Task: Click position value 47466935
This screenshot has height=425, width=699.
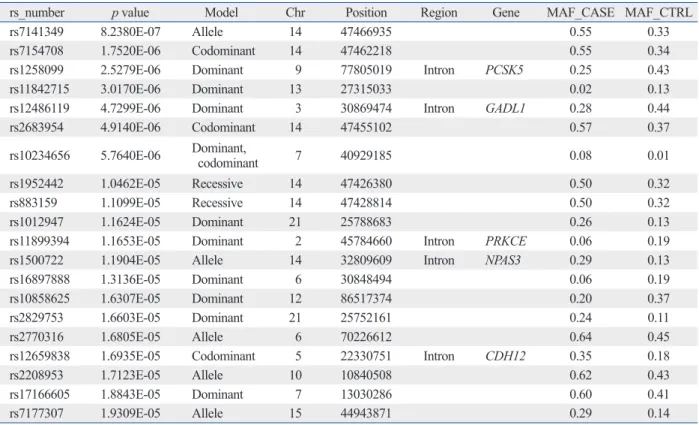Action: [366, 32]
